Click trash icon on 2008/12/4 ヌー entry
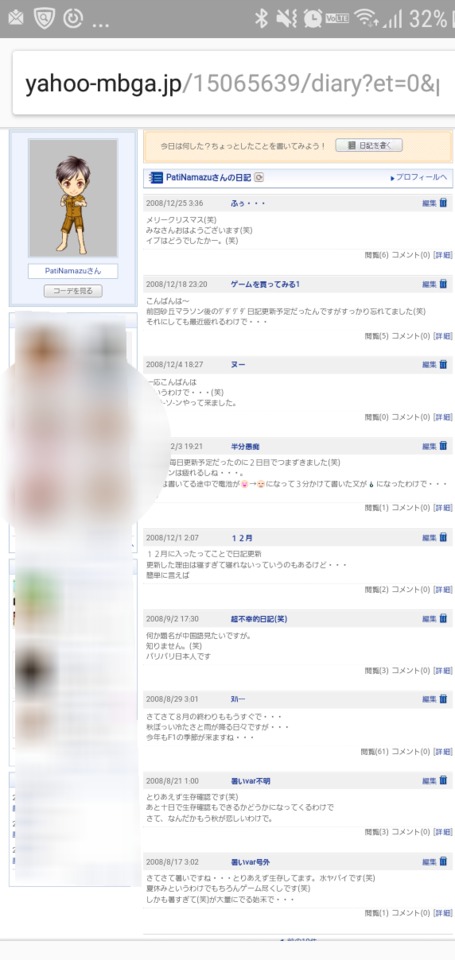Screen dimensions: 455x960 coord(443,364)
